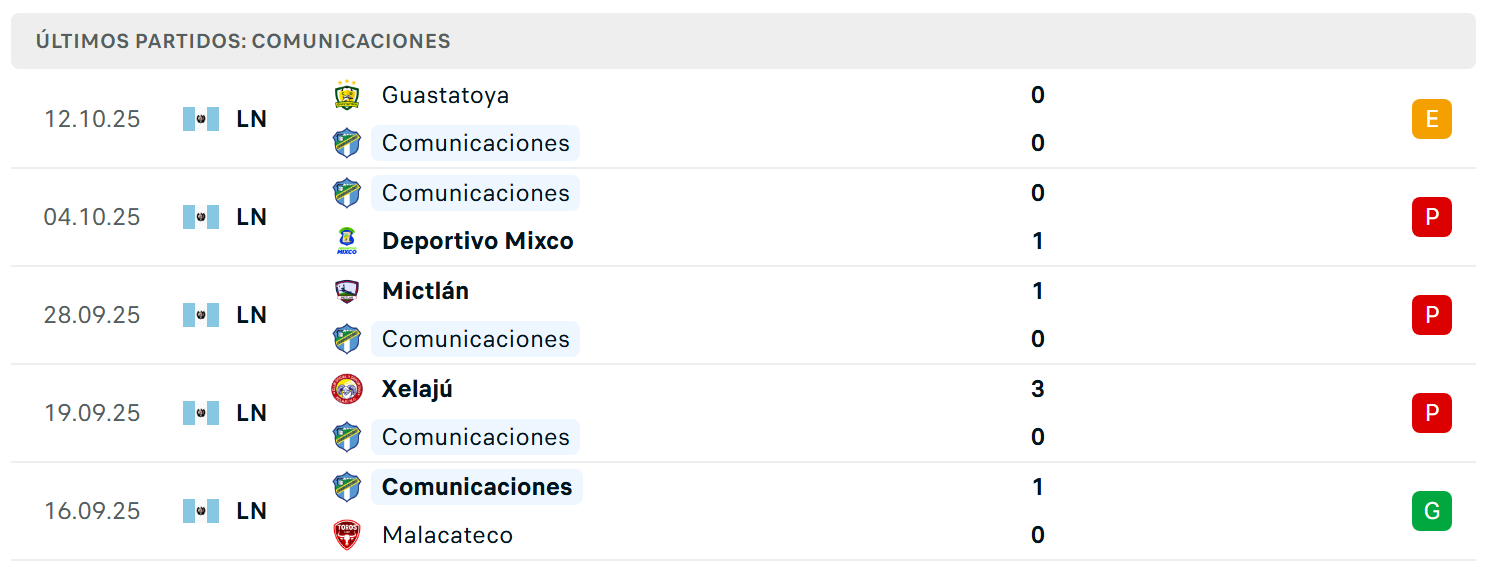Click the Malacateco bull crest icon
The image size is (1495, 574).
pyautogui.click(x=347, y=535)
